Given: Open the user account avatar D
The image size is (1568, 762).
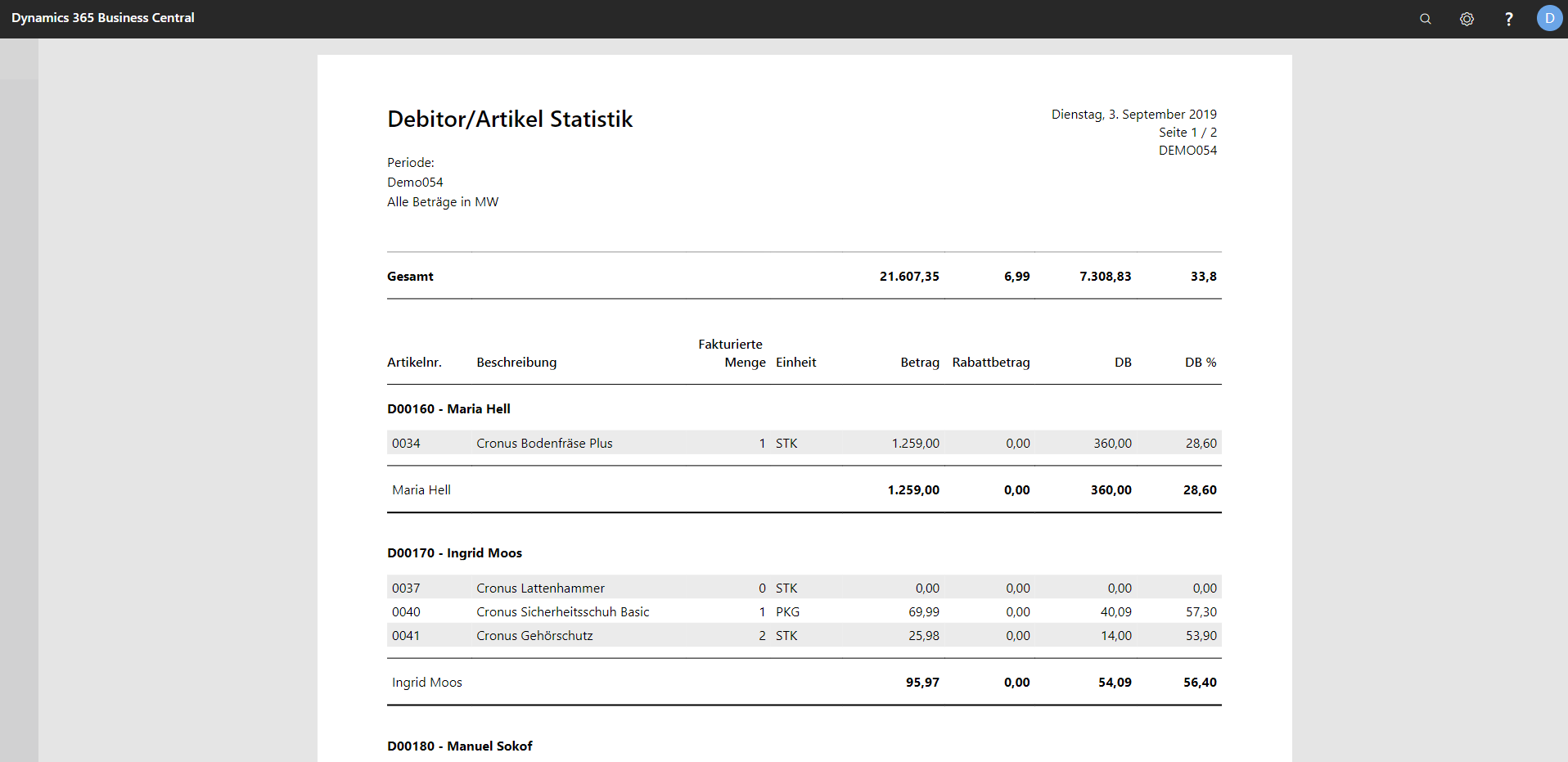Looking at the screenshot, I should tap(1549, 18).
